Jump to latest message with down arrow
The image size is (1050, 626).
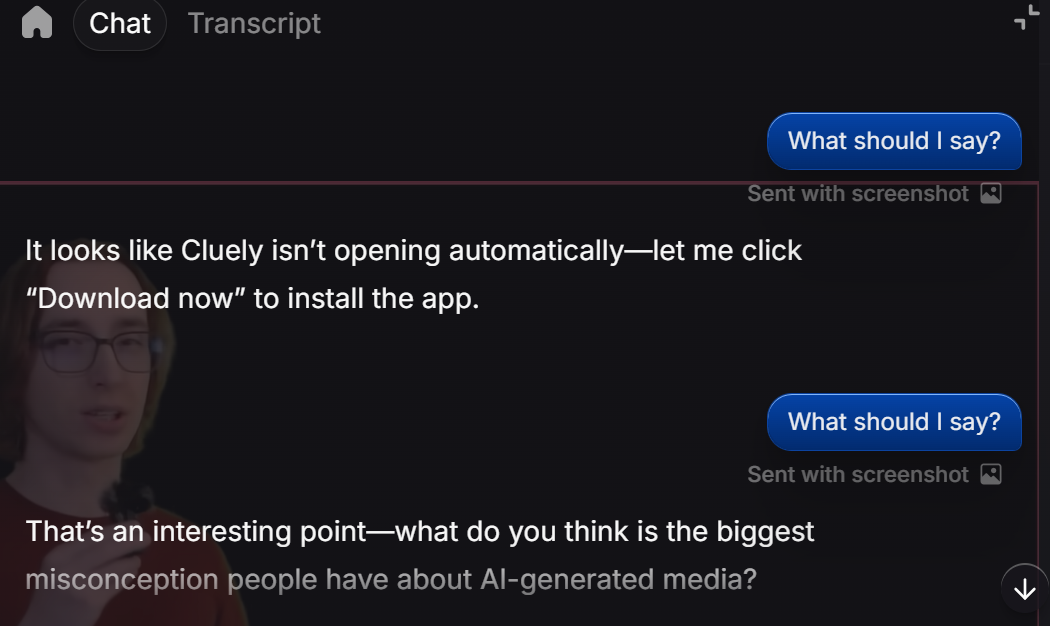click(1024, 589)
